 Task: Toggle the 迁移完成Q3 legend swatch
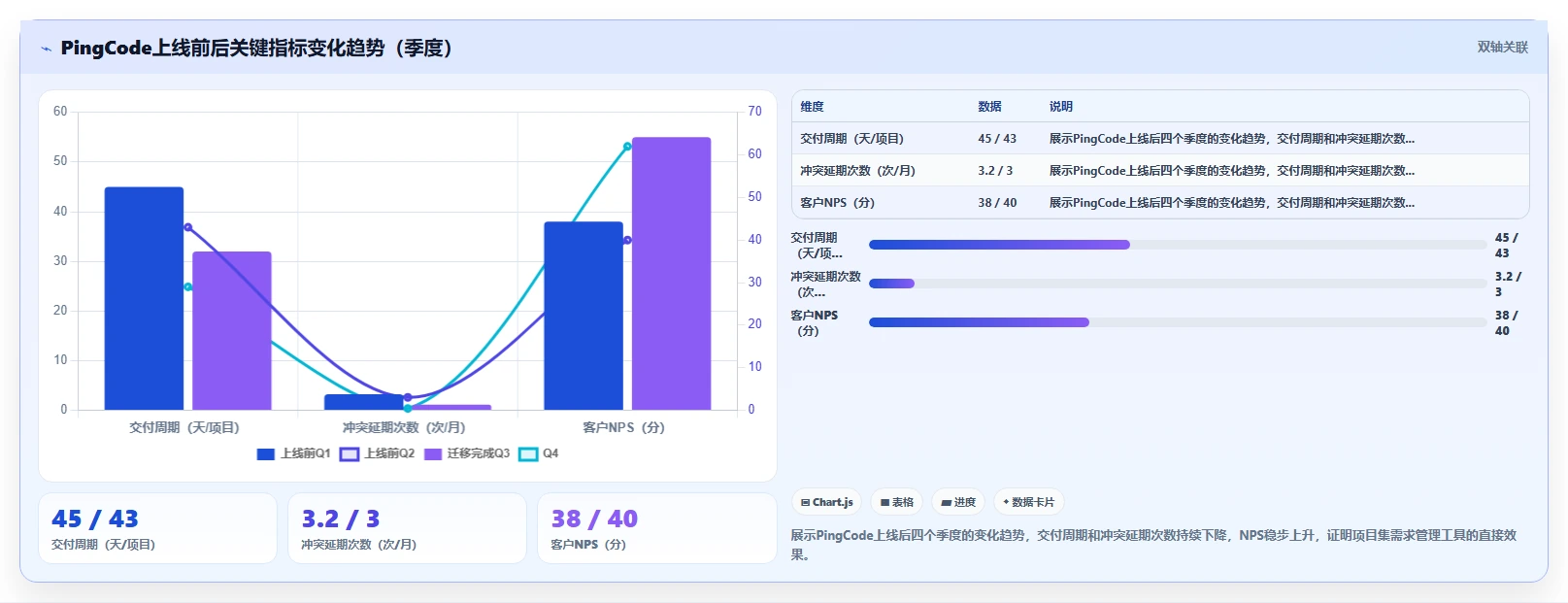pyautogui.click(x=433, y=454)
